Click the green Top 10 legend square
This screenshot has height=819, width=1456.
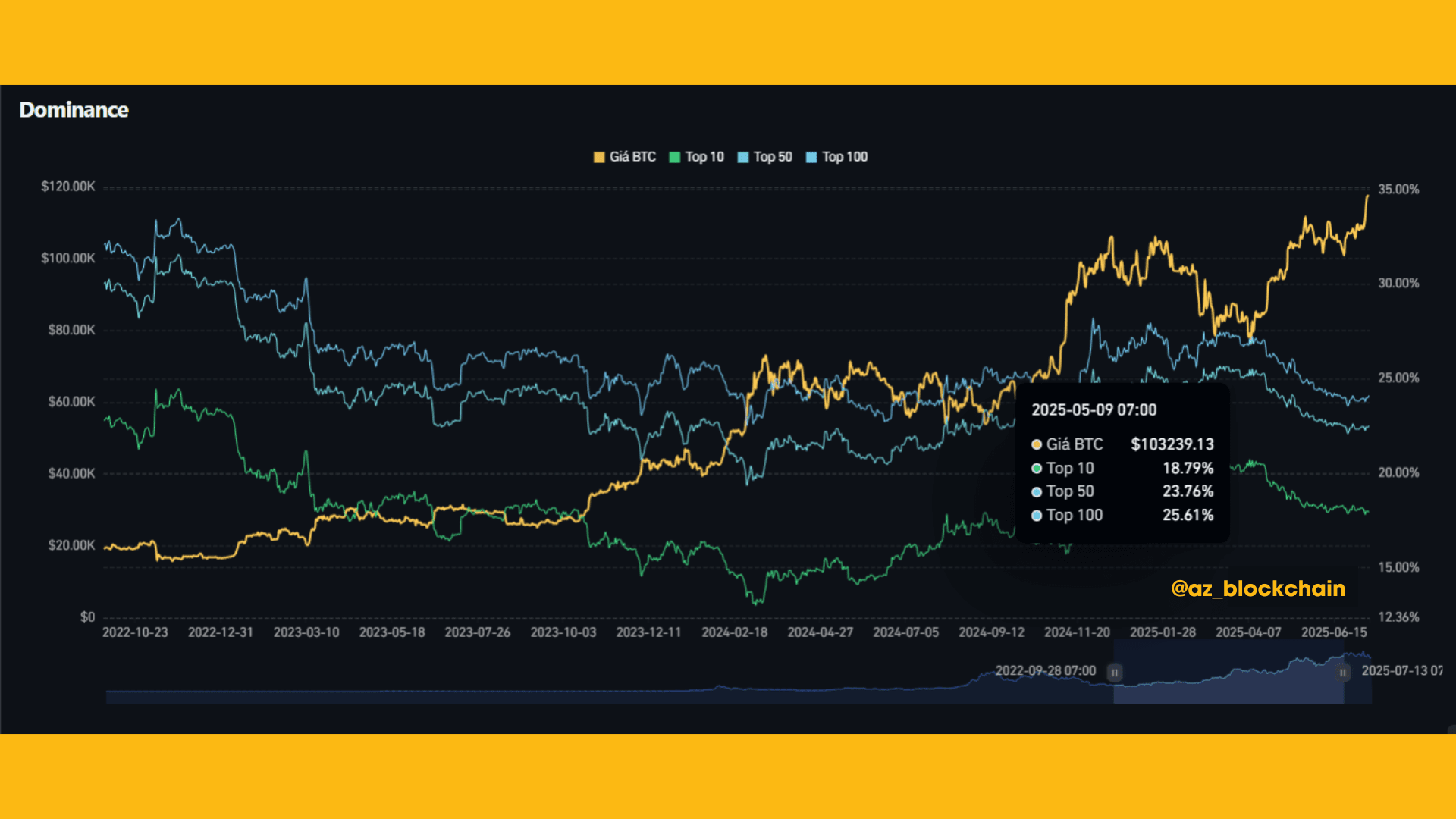coord(675,157)
